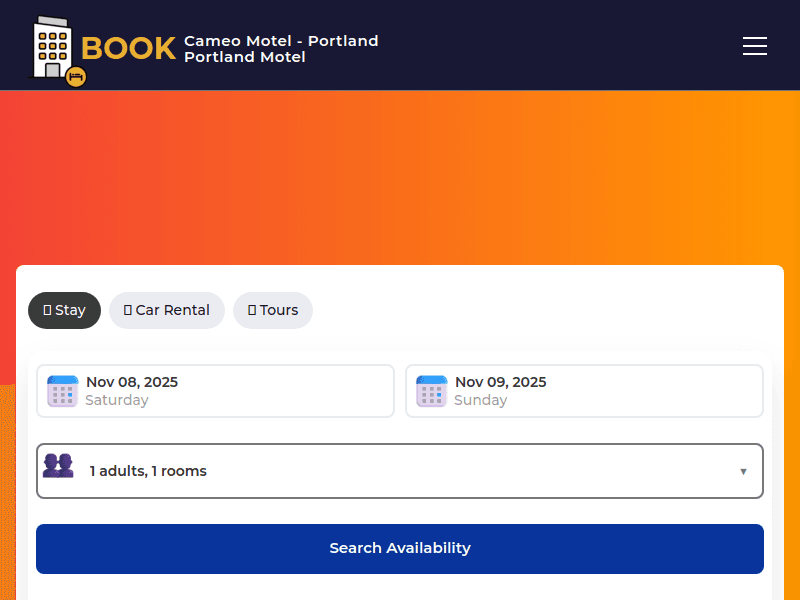Click the bed badge on the logo

(76, 76)
